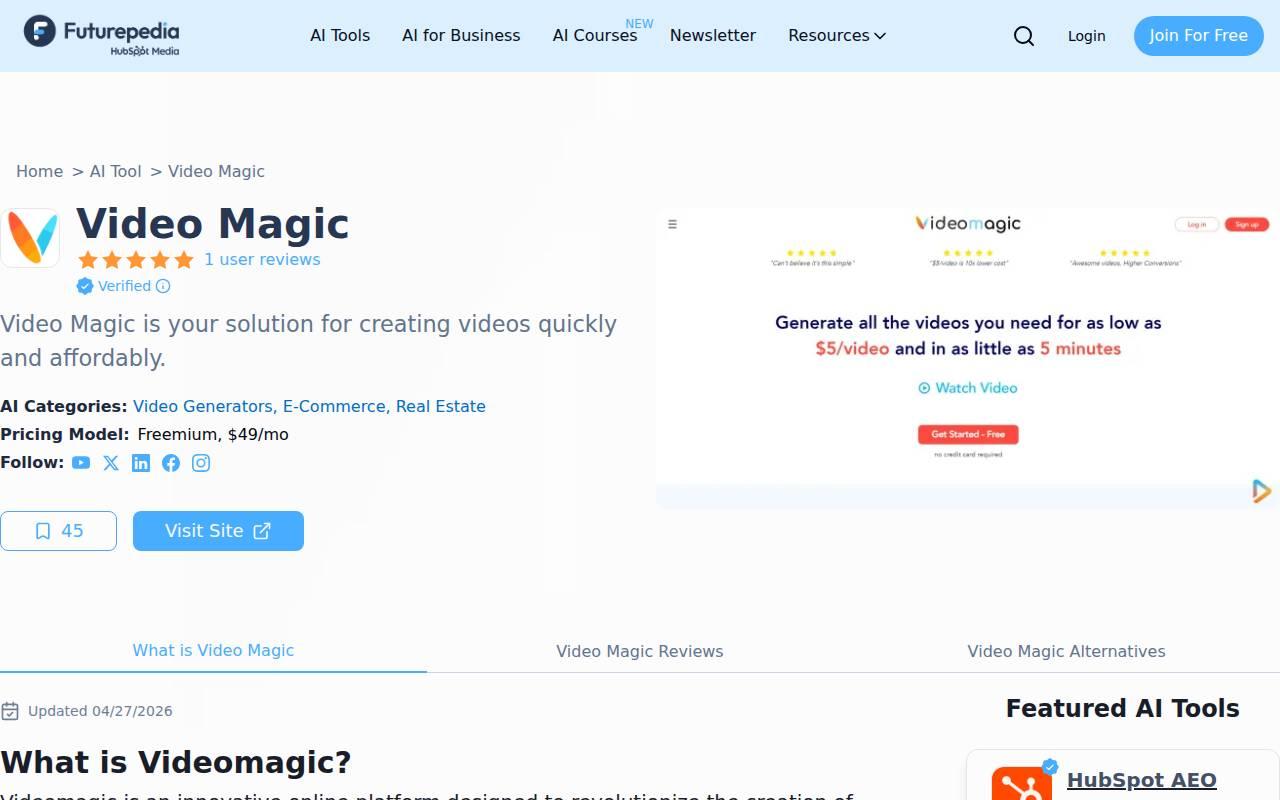This screenshot has width=1280, height=800.
Task: Click the Join For Free button
Action: pos(1198,36)
